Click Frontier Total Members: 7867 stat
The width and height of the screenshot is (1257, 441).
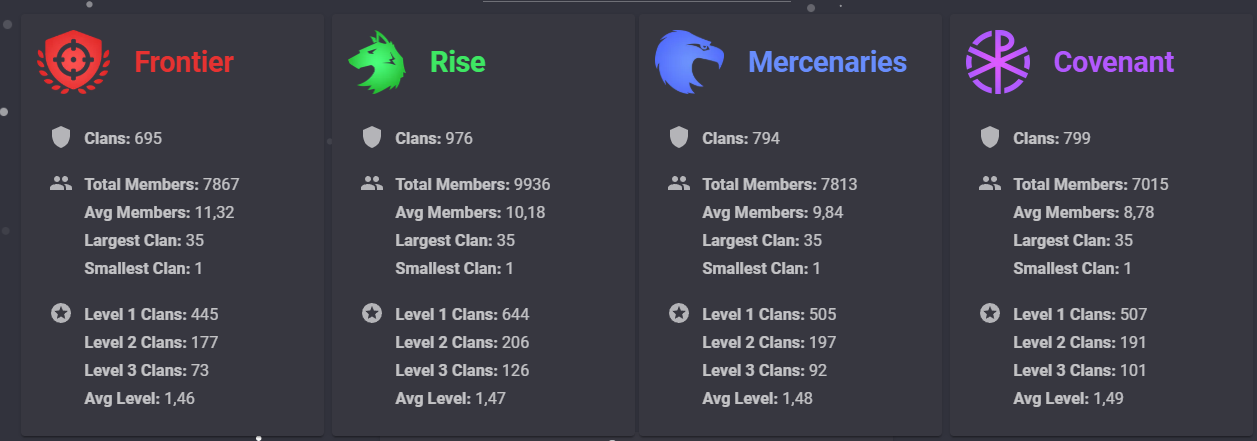162,184
